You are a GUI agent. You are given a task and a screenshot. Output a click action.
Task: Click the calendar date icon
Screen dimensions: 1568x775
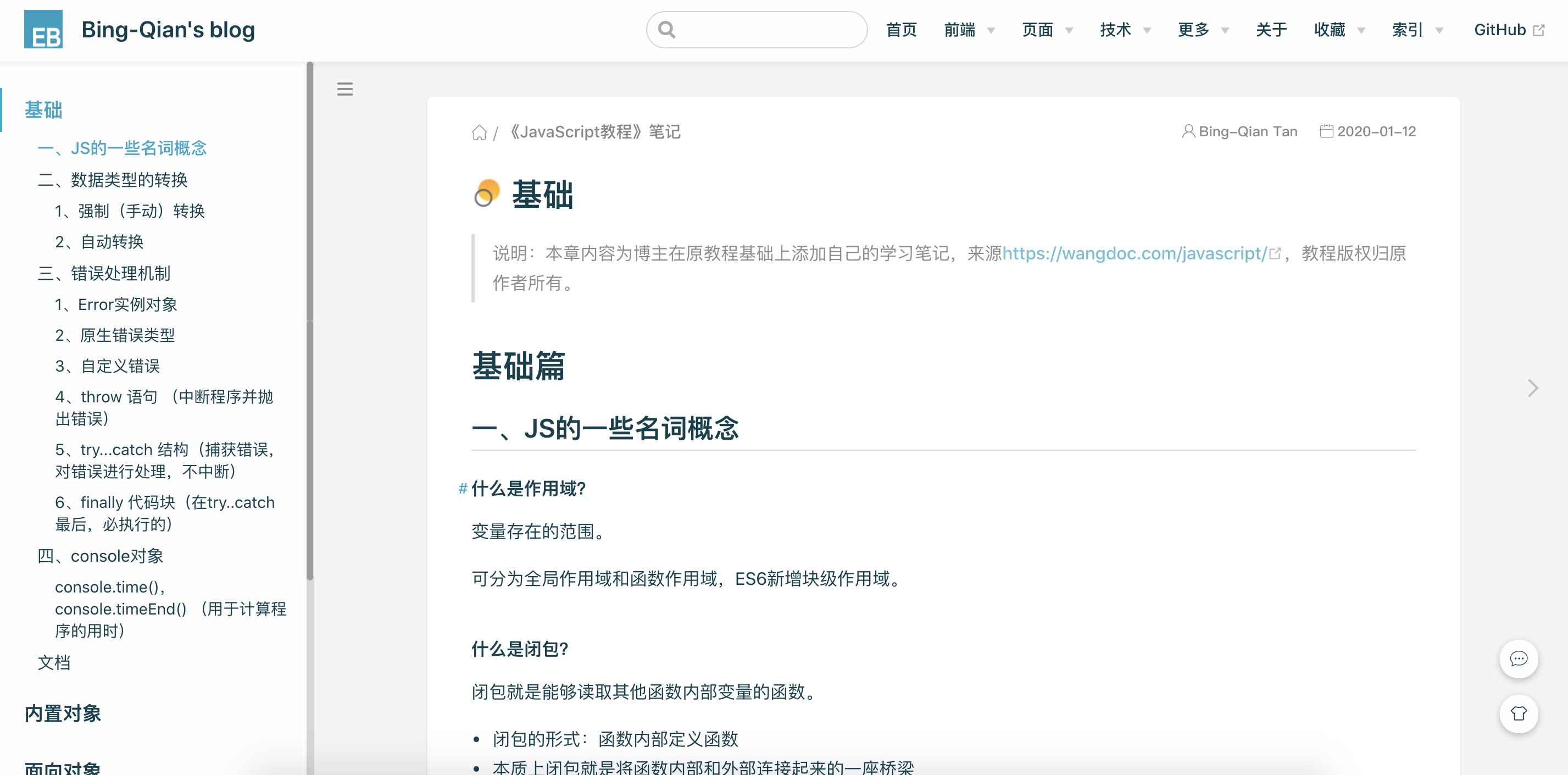click(x=1326, y=131)
